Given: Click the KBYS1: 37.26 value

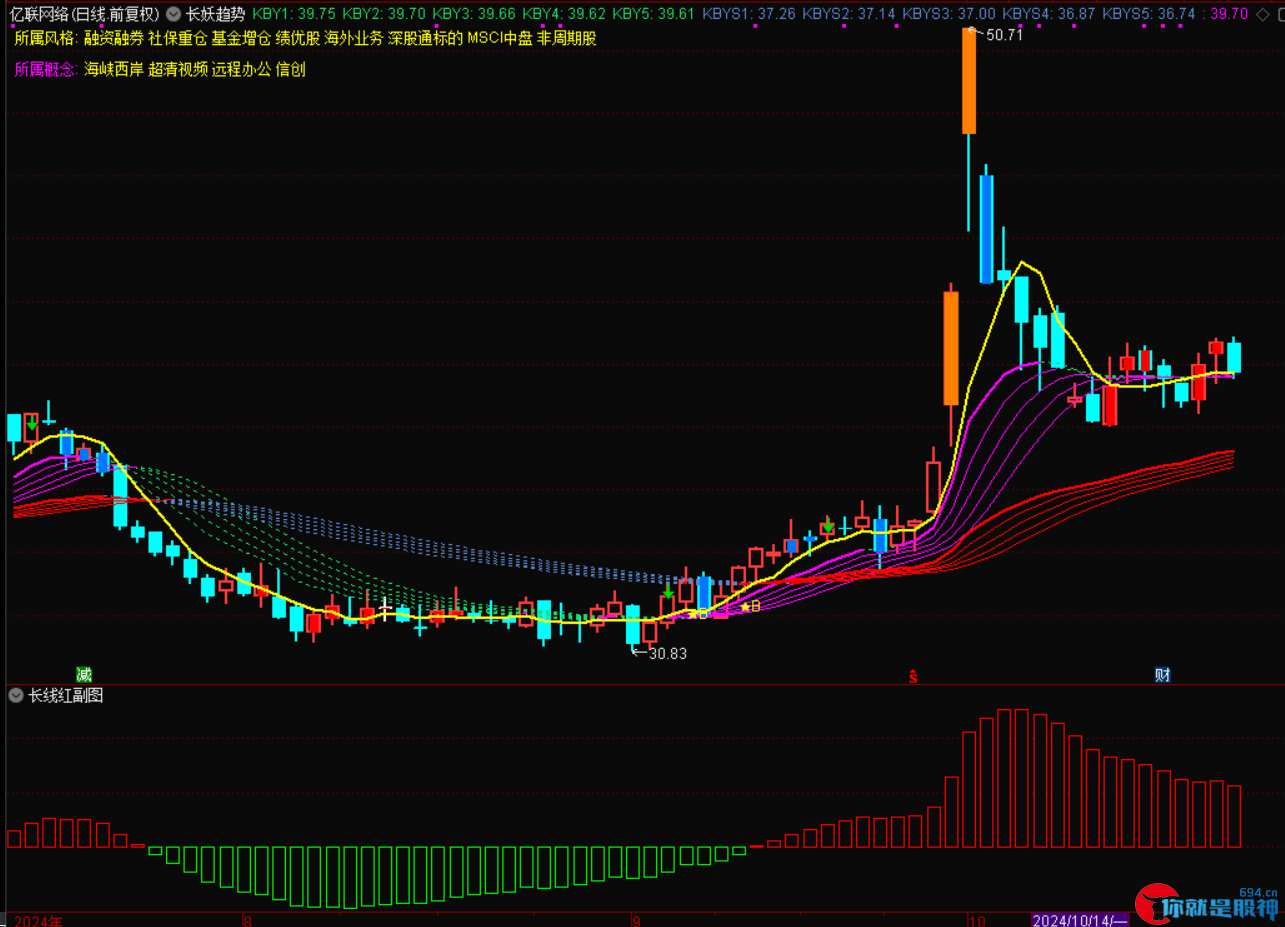Looking at the screenshot, I should 749,14.
